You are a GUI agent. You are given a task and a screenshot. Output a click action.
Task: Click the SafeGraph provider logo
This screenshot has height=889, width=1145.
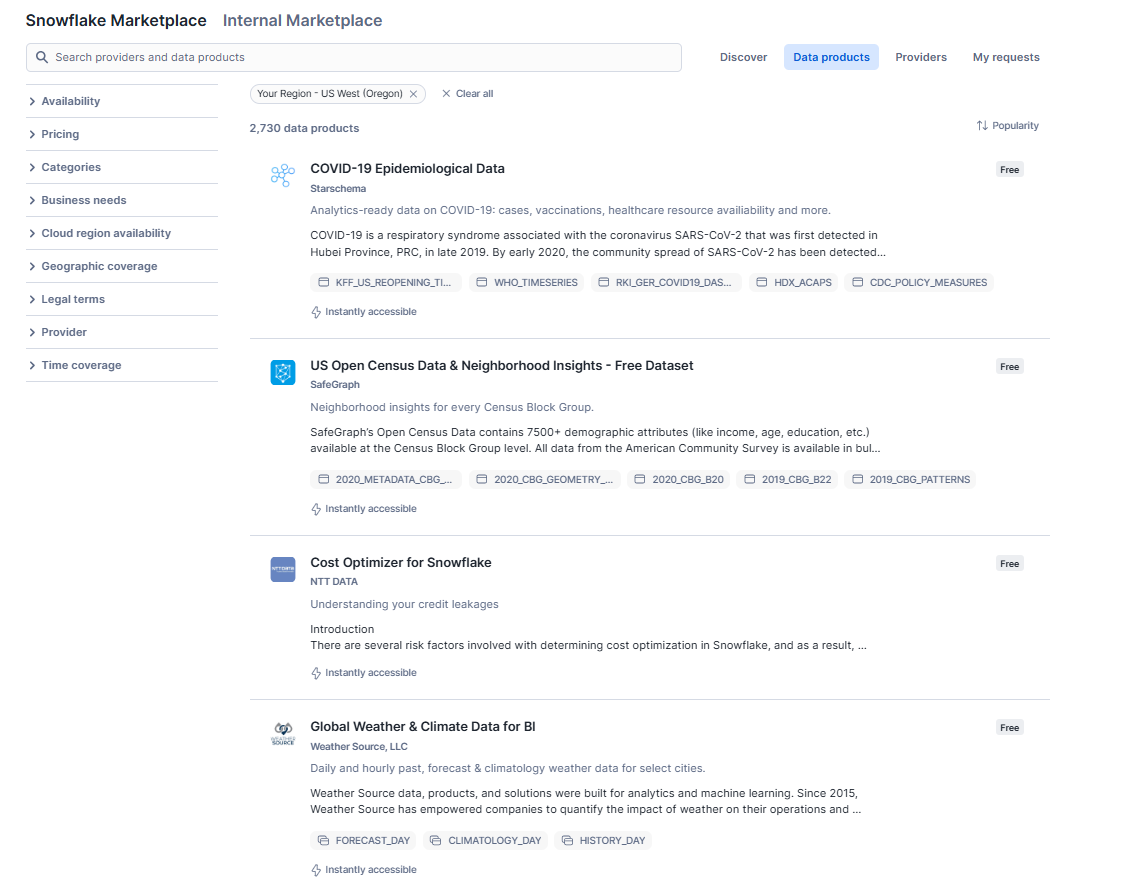[283, 371]
